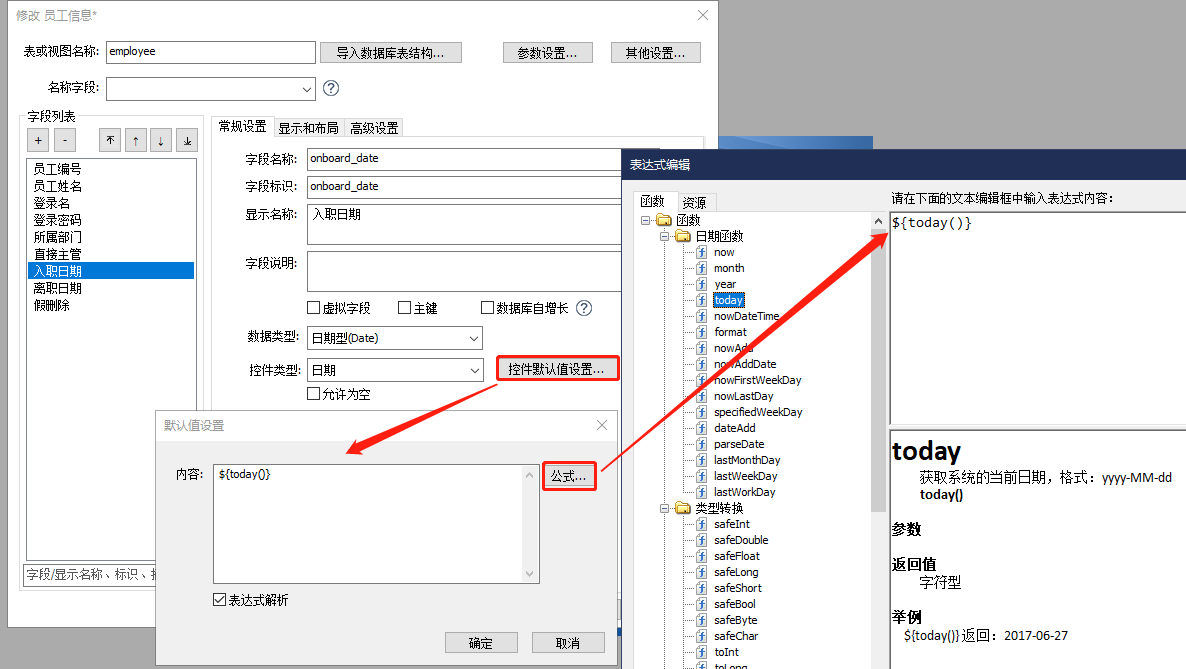Open help icon beside 名称字段 dropdown

coord(331,88)
